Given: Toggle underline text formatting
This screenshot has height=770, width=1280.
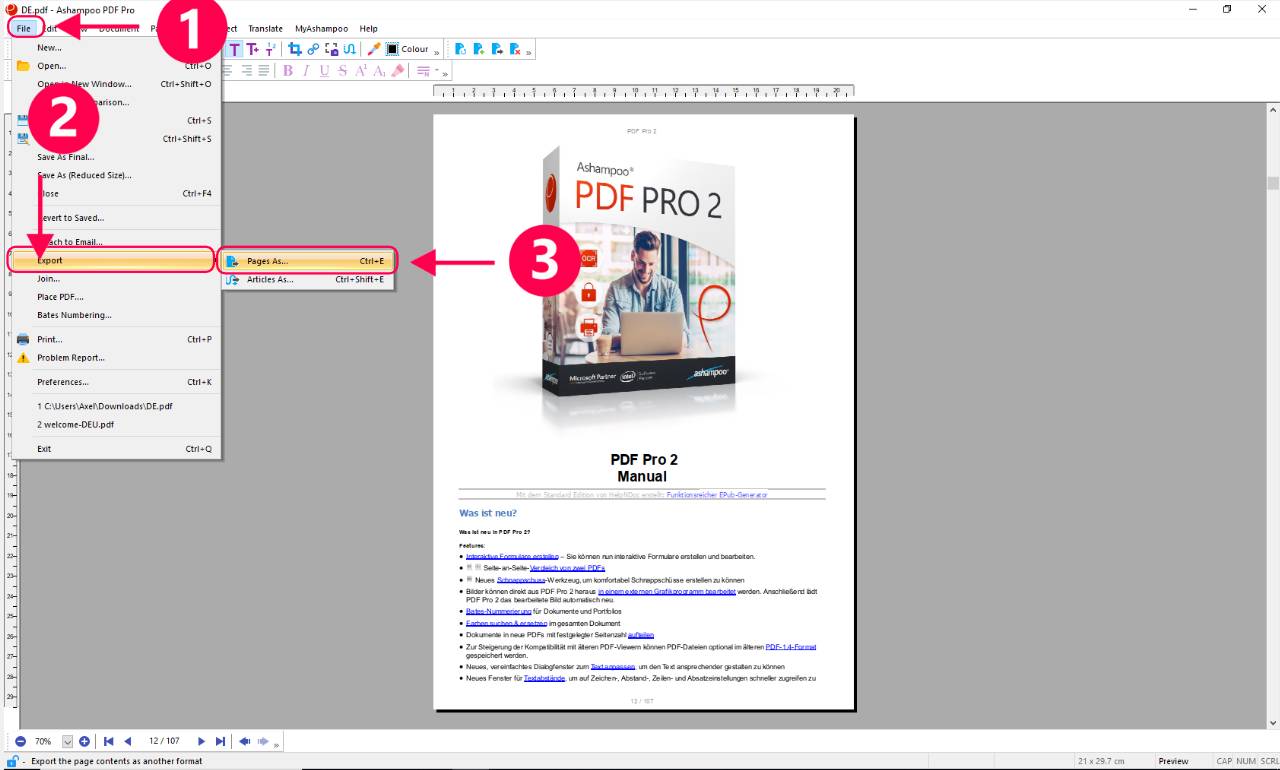Looking at the screenshot, I should [323, 70].
